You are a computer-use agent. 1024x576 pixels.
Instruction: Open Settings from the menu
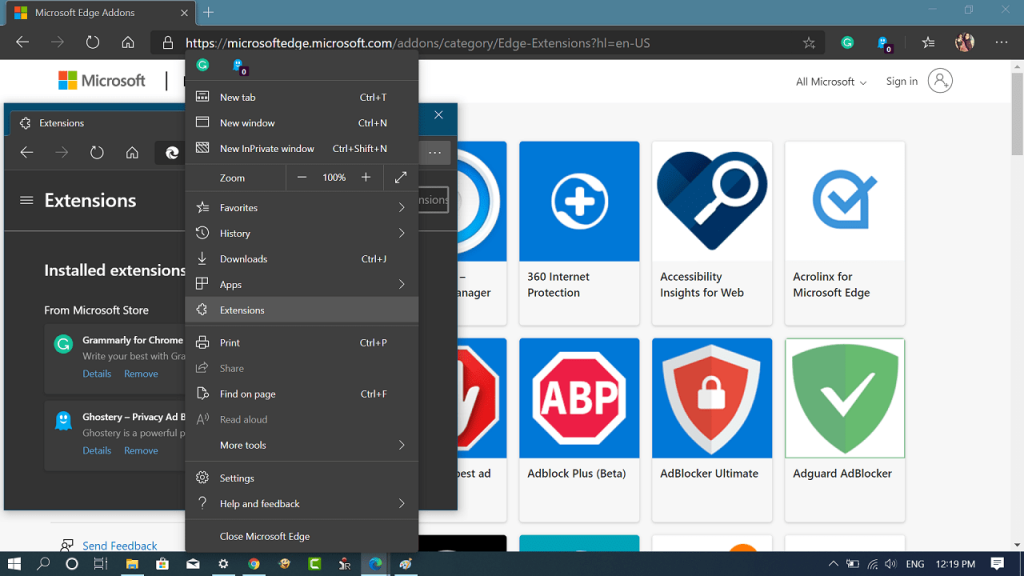coord(302,478)
